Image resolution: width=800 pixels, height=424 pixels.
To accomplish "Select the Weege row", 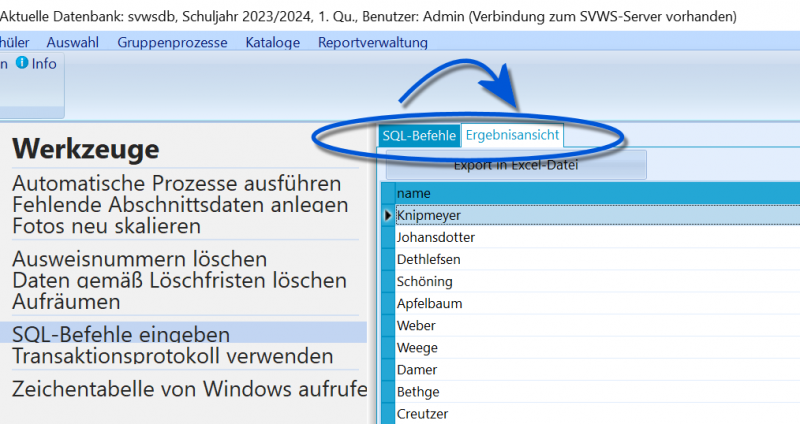I will click(598, 347).
